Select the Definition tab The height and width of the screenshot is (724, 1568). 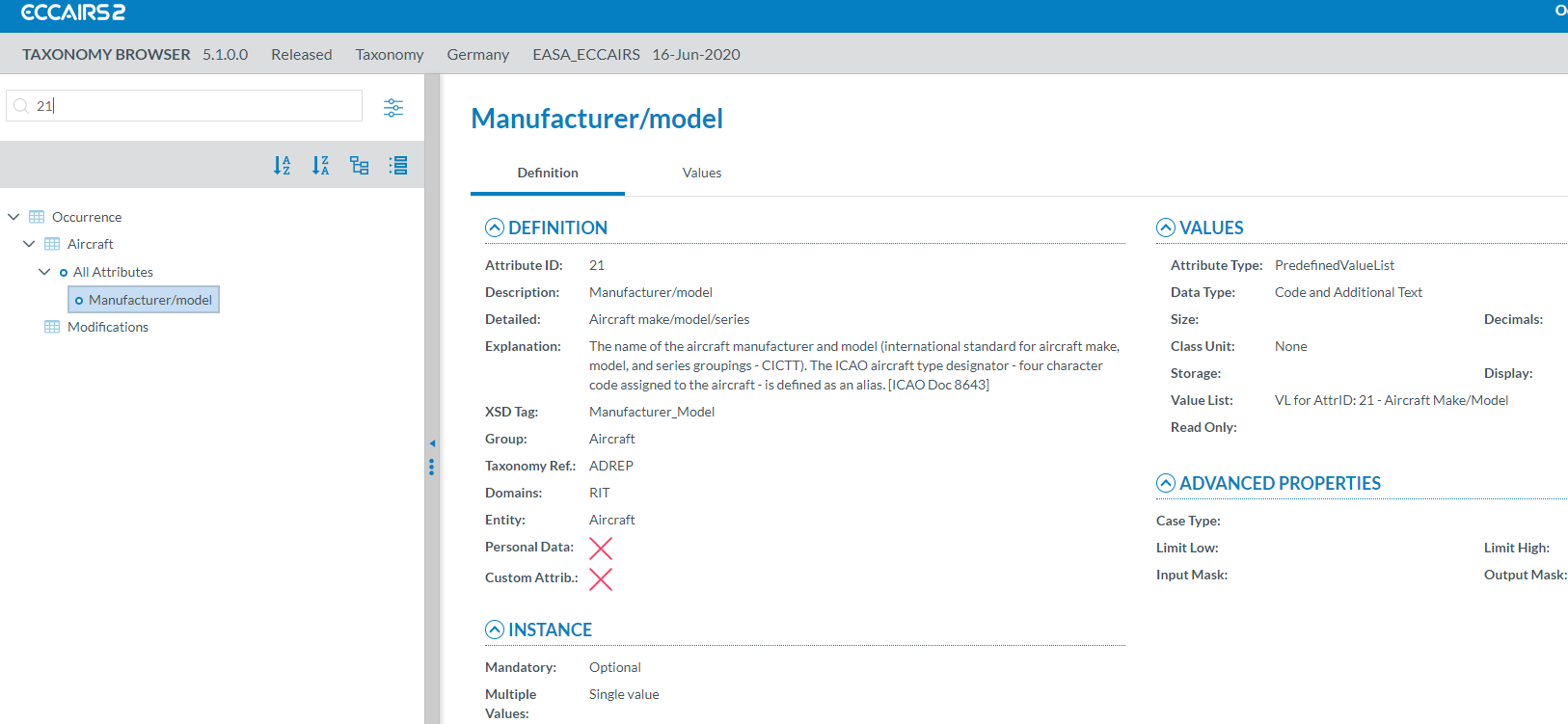point(548,173)
